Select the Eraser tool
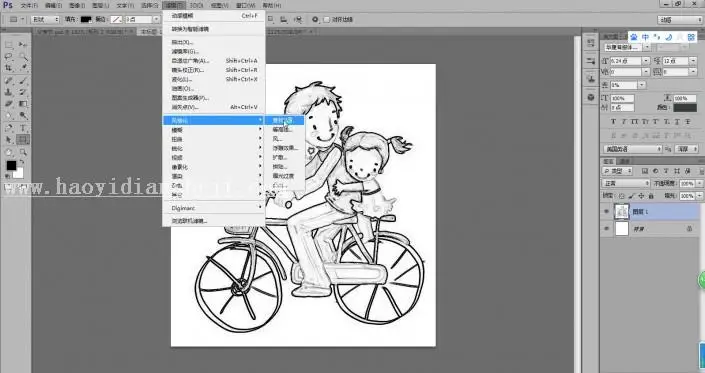705x373 pixels. [9, 103]
